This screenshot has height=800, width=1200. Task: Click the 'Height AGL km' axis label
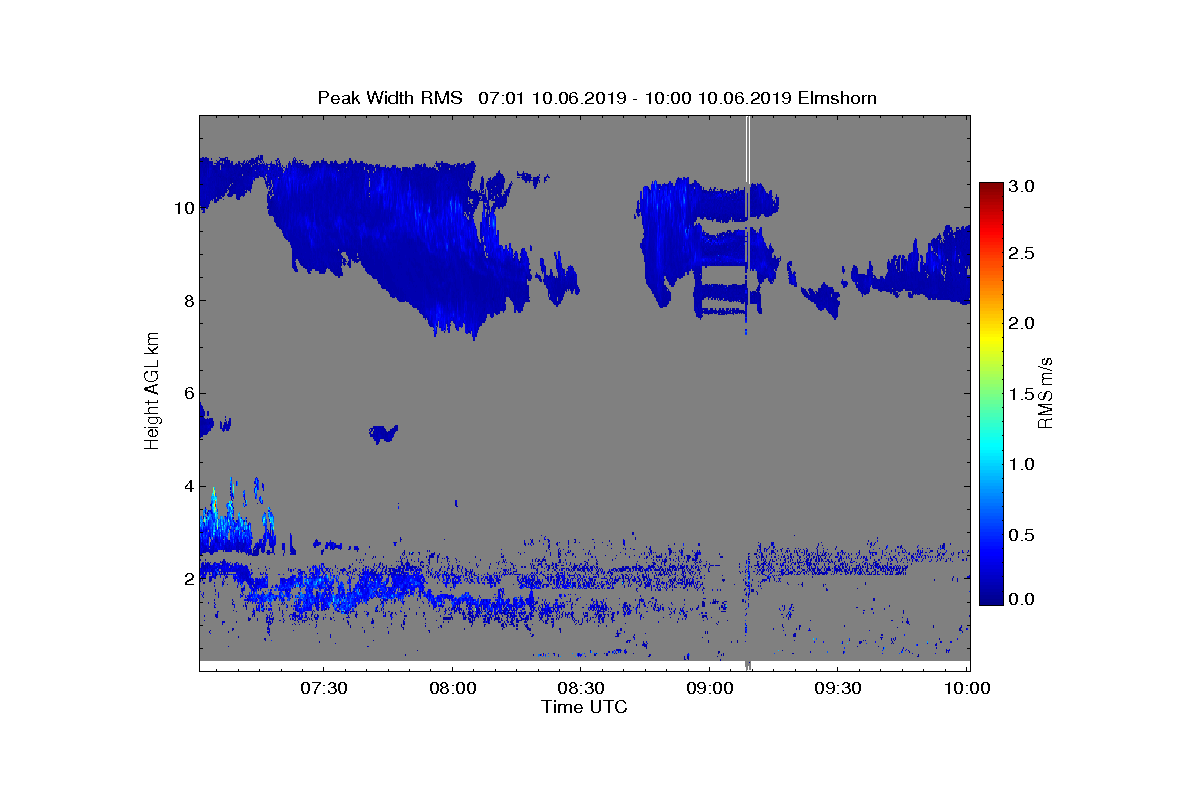pos(153,393)
